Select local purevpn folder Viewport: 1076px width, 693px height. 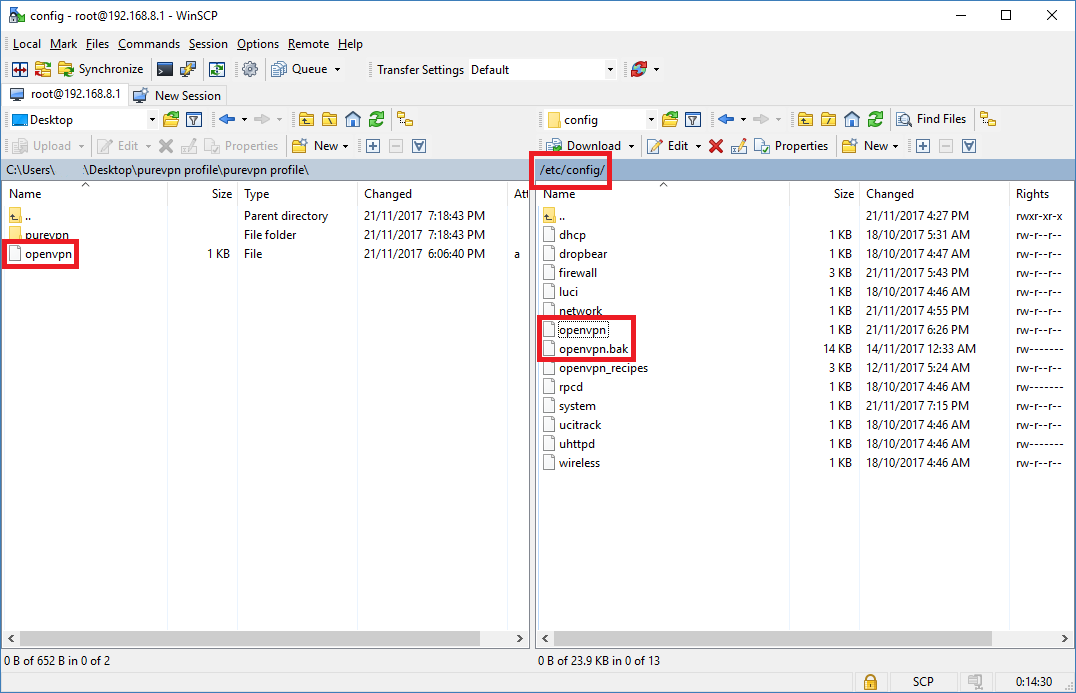pyautogui.click(x=47, y=235)
